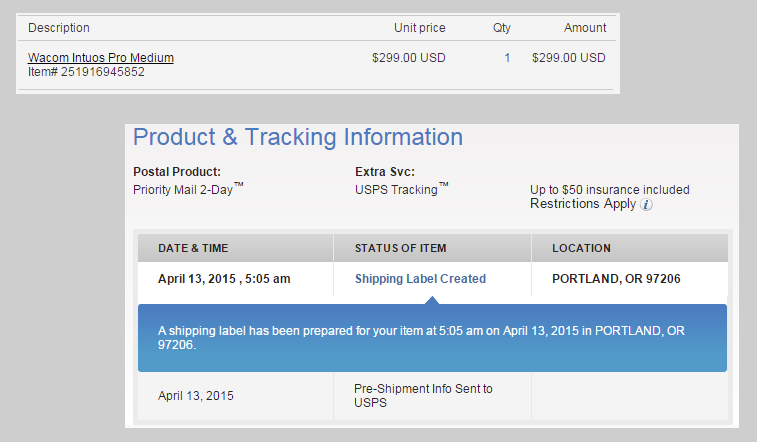Image resolution: width=757 pixels, height=442 pixels.
Task: Click the blue shipping label detail banner
Action: [x=432, y=338]
